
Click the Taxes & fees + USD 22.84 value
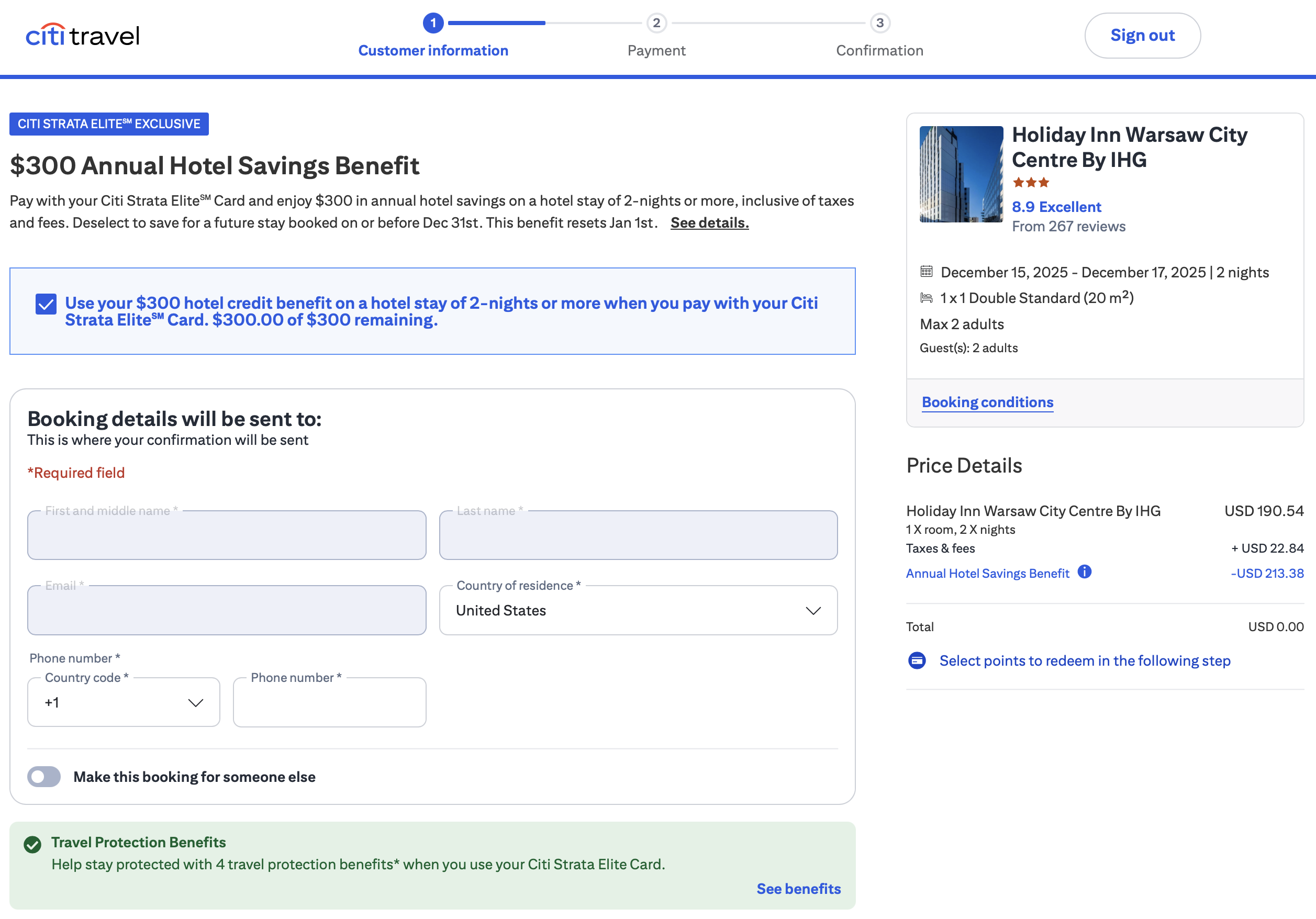(x=1267, y=548)
